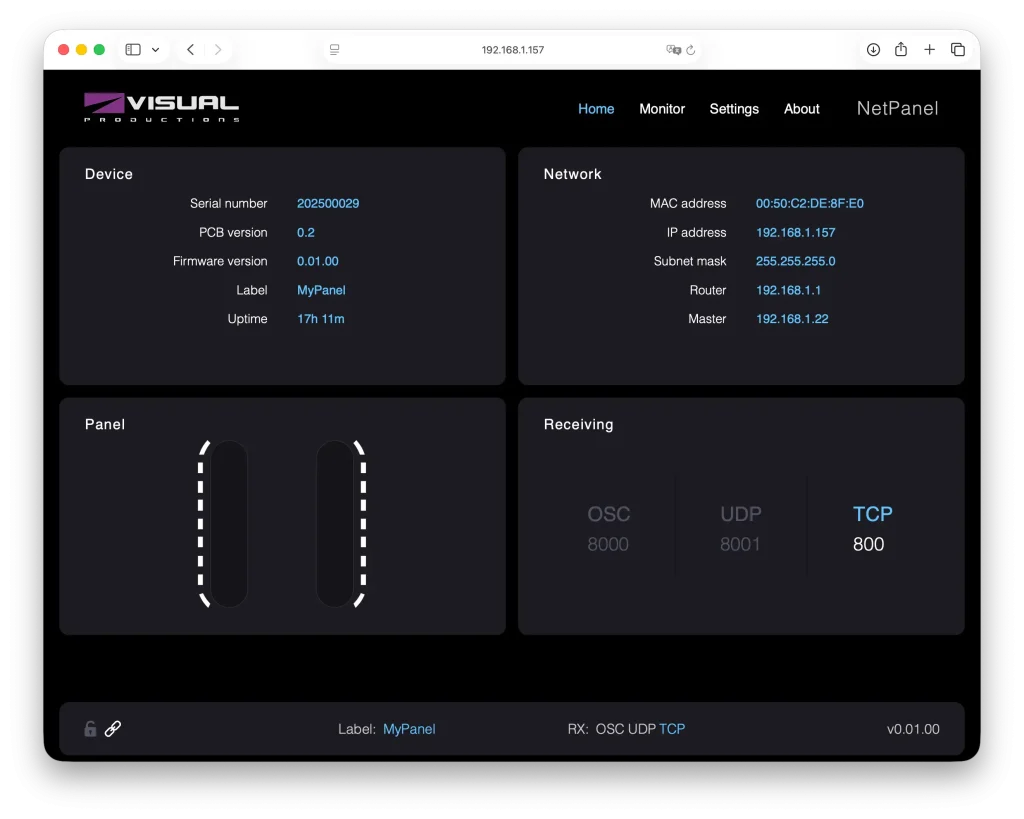Click the Home navigation link
This screenshot has width=1024, height=819.
596,109
